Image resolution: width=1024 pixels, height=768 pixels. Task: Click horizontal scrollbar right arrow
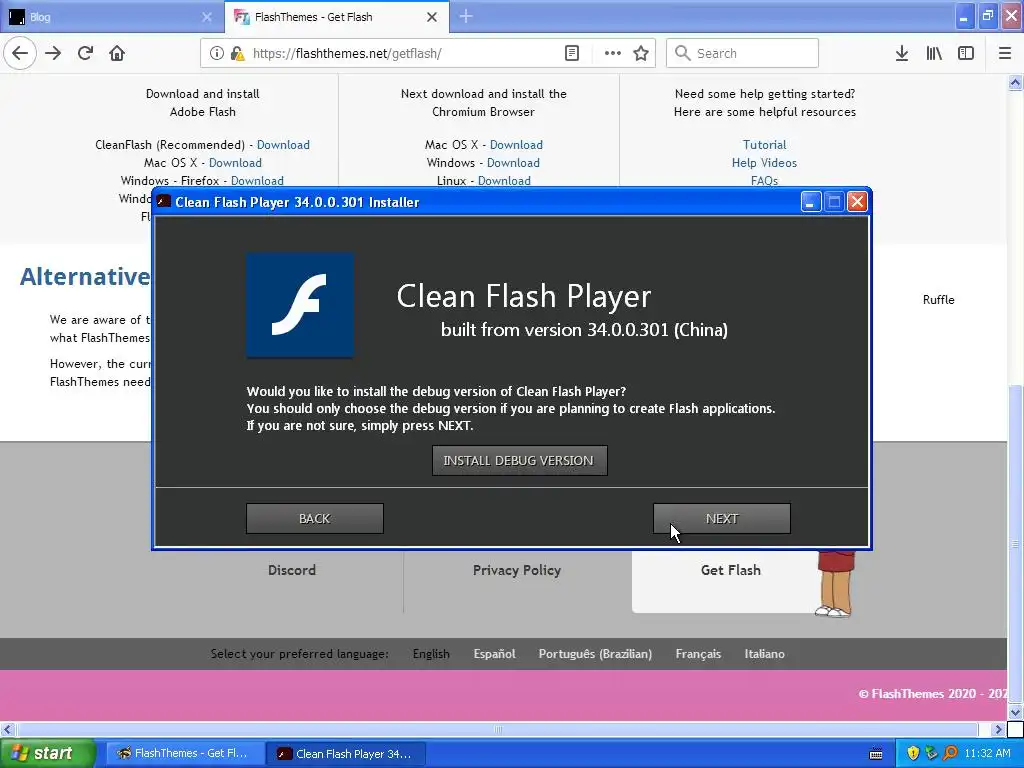click(x=998, y=729)
